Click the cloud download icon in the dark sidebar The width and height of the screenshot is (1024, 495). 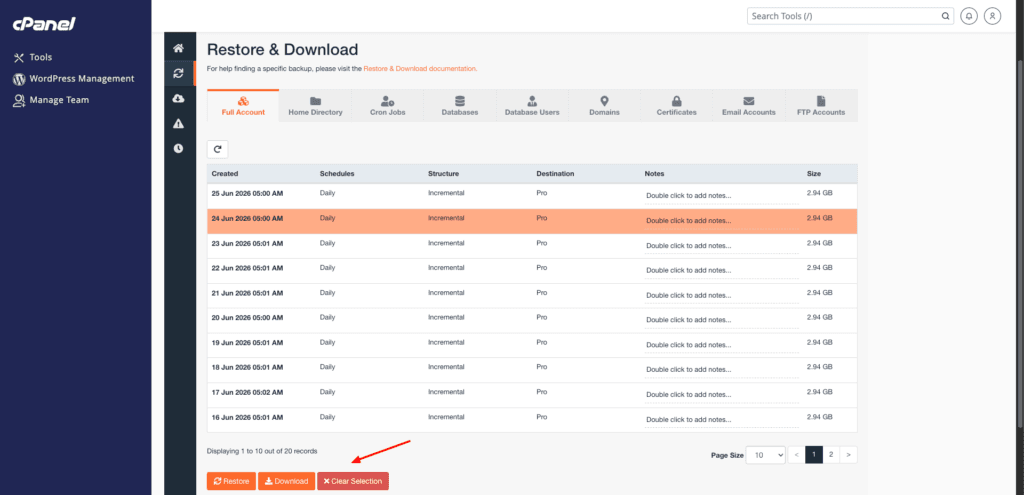tap(178, 98)
